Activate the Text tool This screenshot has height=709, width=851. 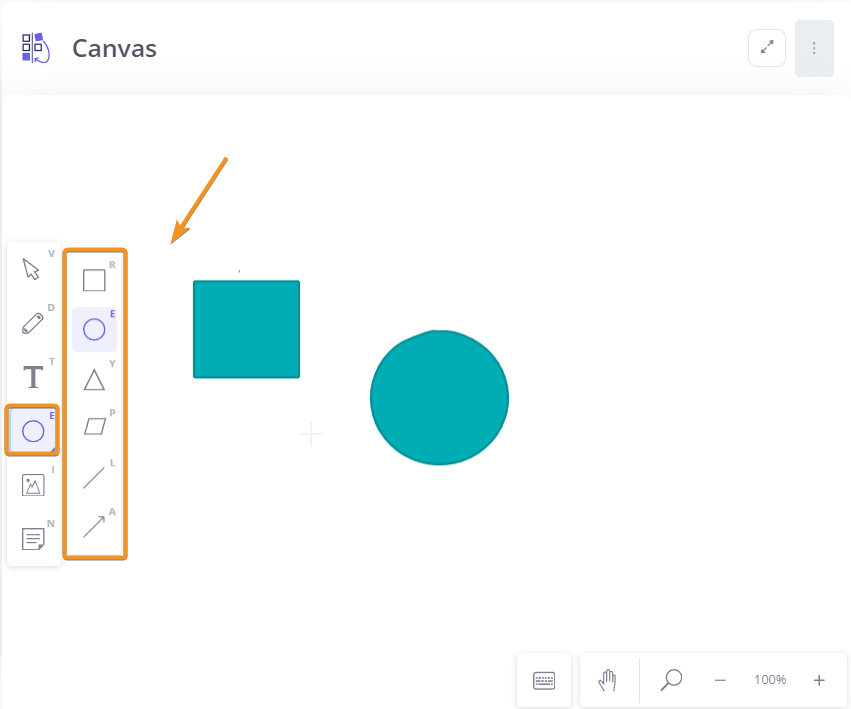[33, 377]
